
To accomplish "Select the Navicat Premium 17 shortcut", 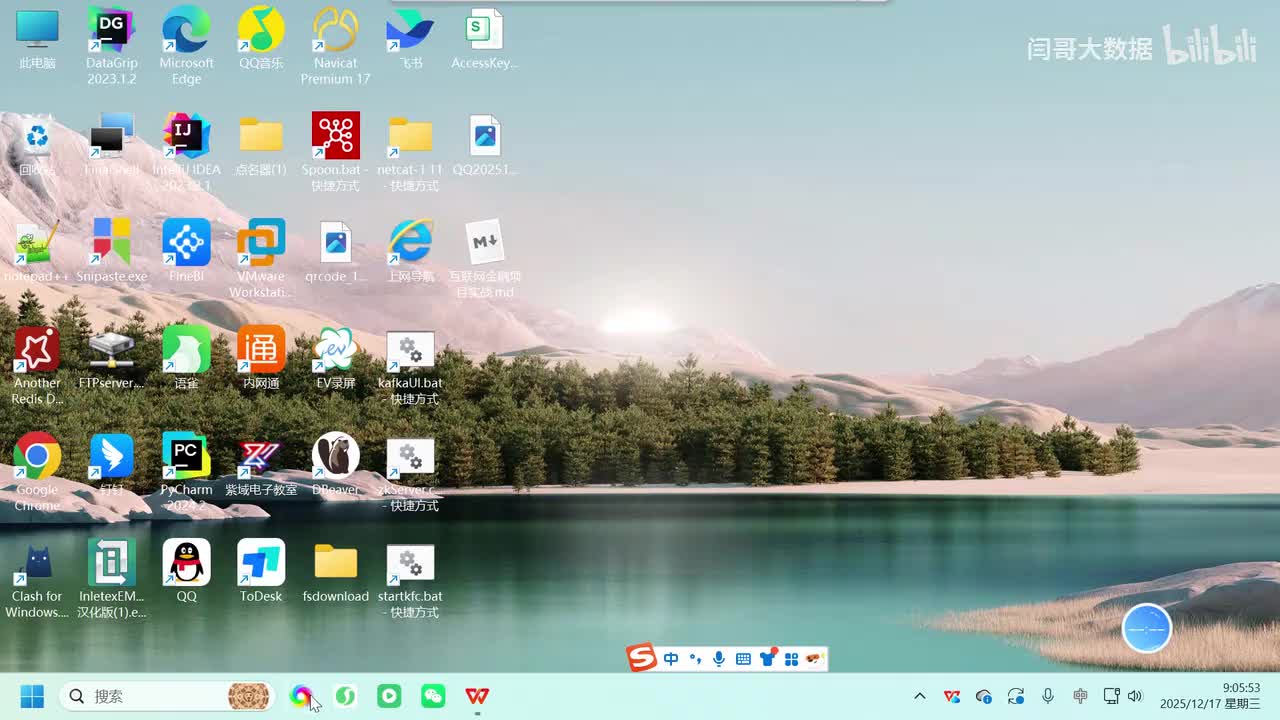I will [x=335, y=46].
